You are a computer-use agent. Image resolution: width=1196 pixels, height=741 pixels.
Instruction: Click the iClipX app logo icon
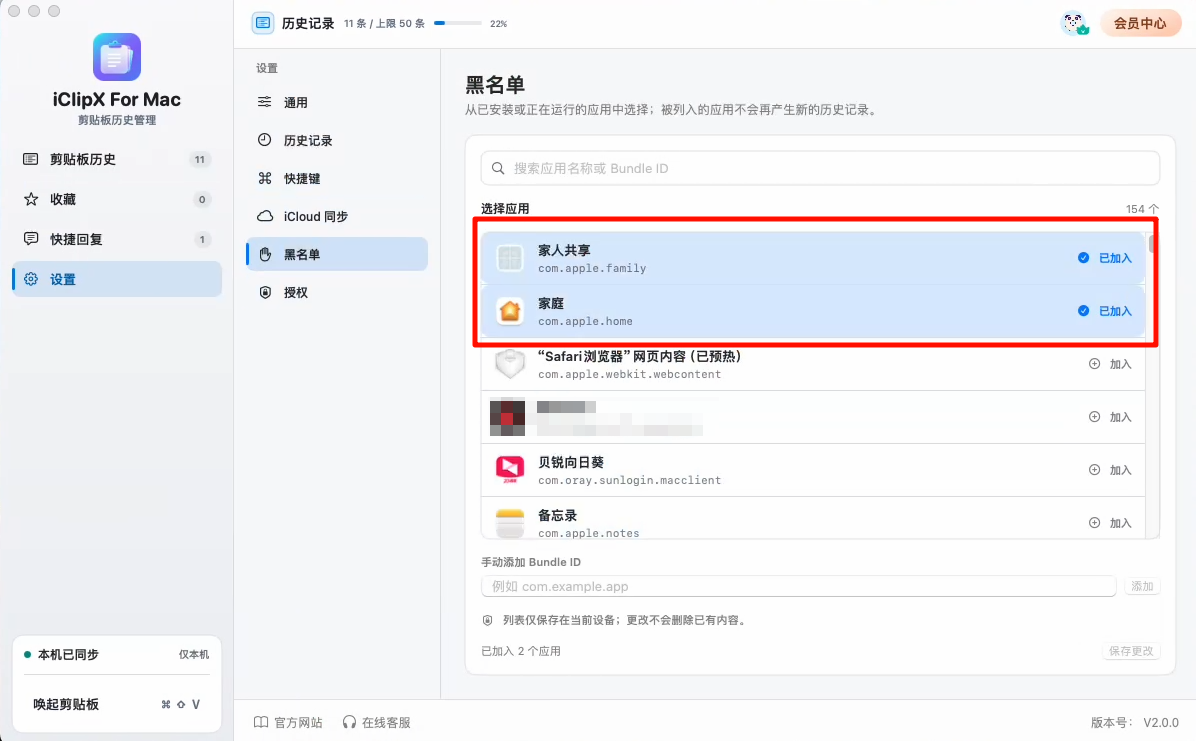117,57
